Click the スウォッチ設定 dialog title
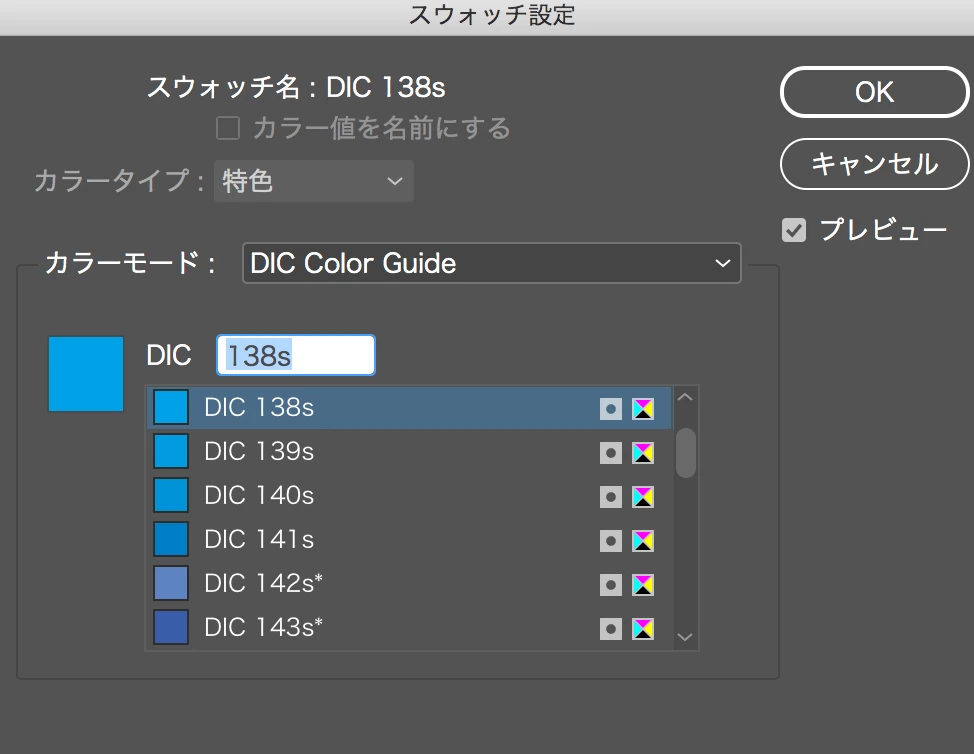 [x=492, y=15]
